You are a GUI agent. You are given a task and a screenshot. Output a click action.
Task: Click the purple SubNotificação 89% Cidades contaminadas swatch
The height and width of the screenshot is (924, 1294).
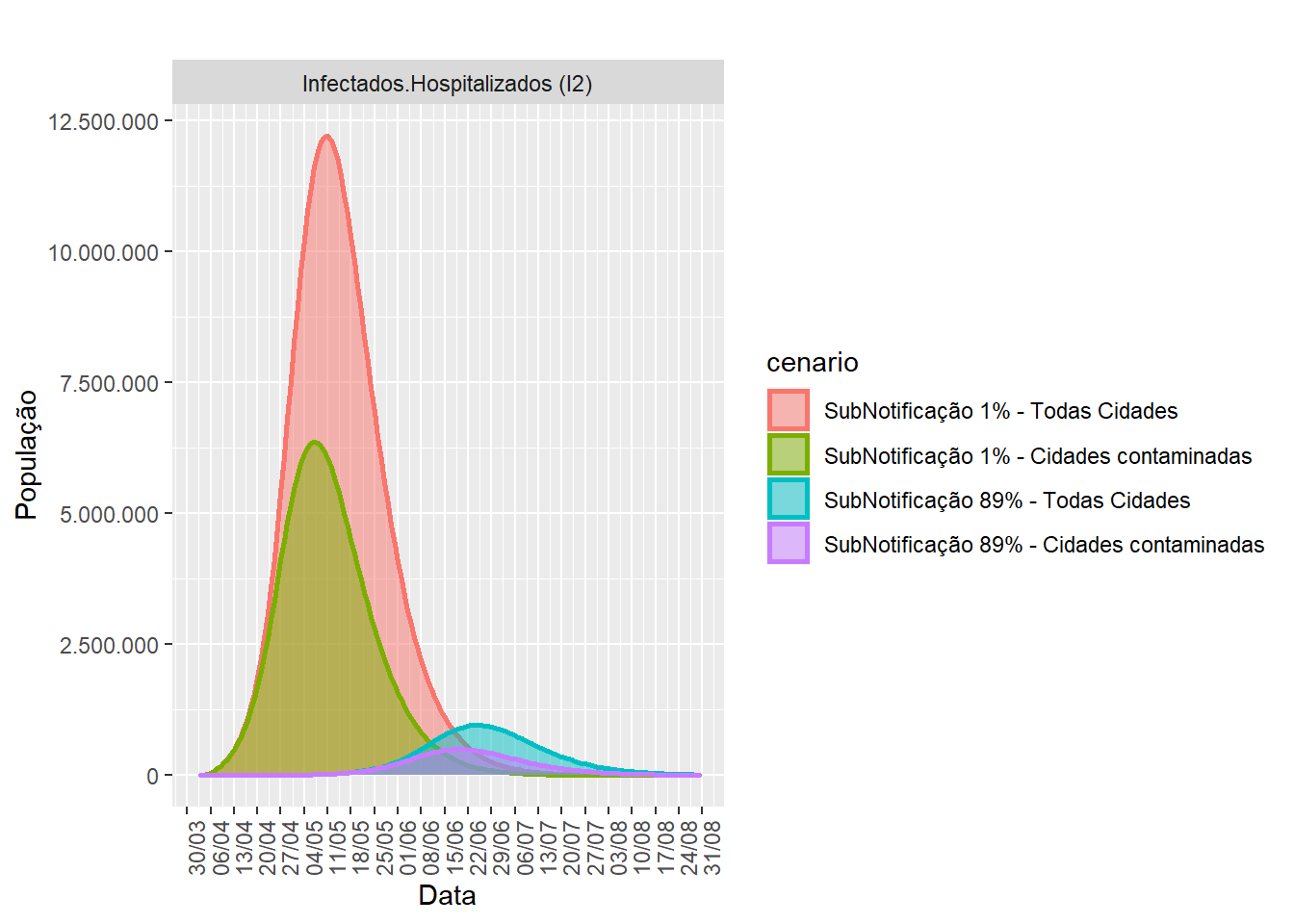[788, 544]
